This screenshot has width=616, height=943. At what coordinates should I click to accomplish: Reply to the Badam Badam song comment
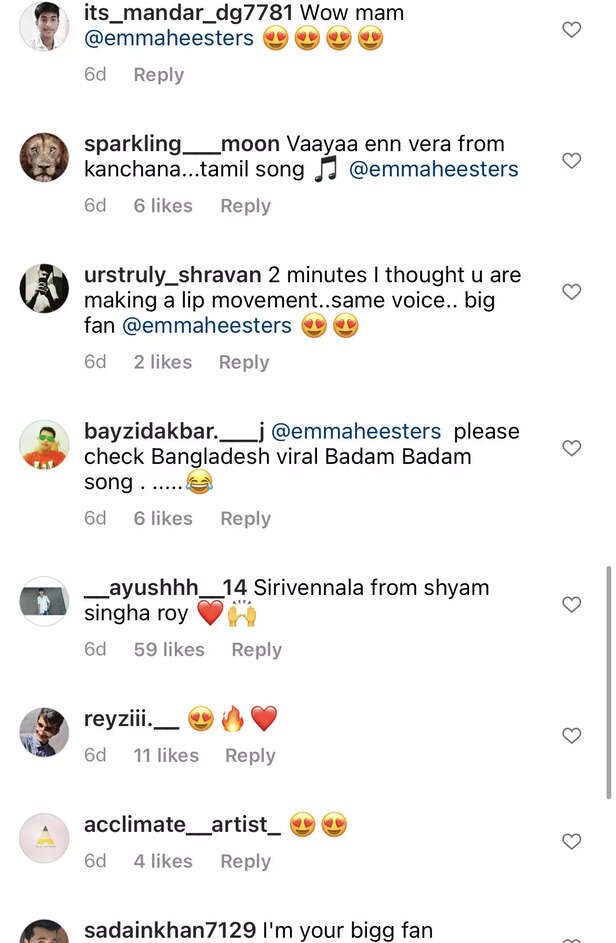coord(246,518)
